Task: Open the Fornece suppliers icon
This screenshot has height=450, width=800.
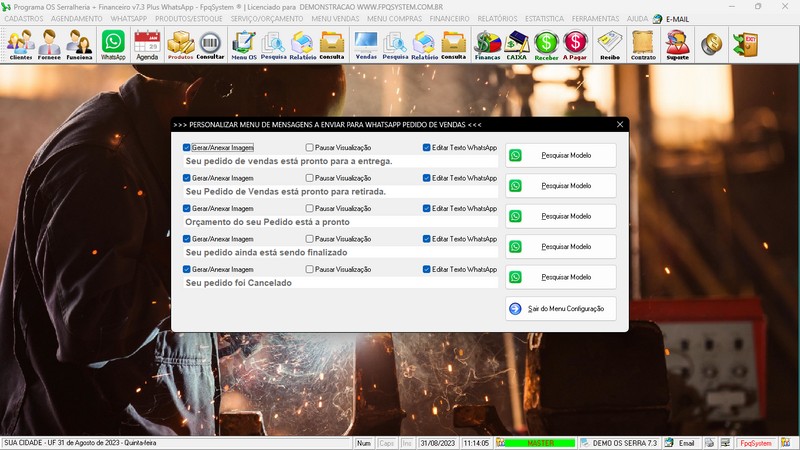Action: [49, 45]
